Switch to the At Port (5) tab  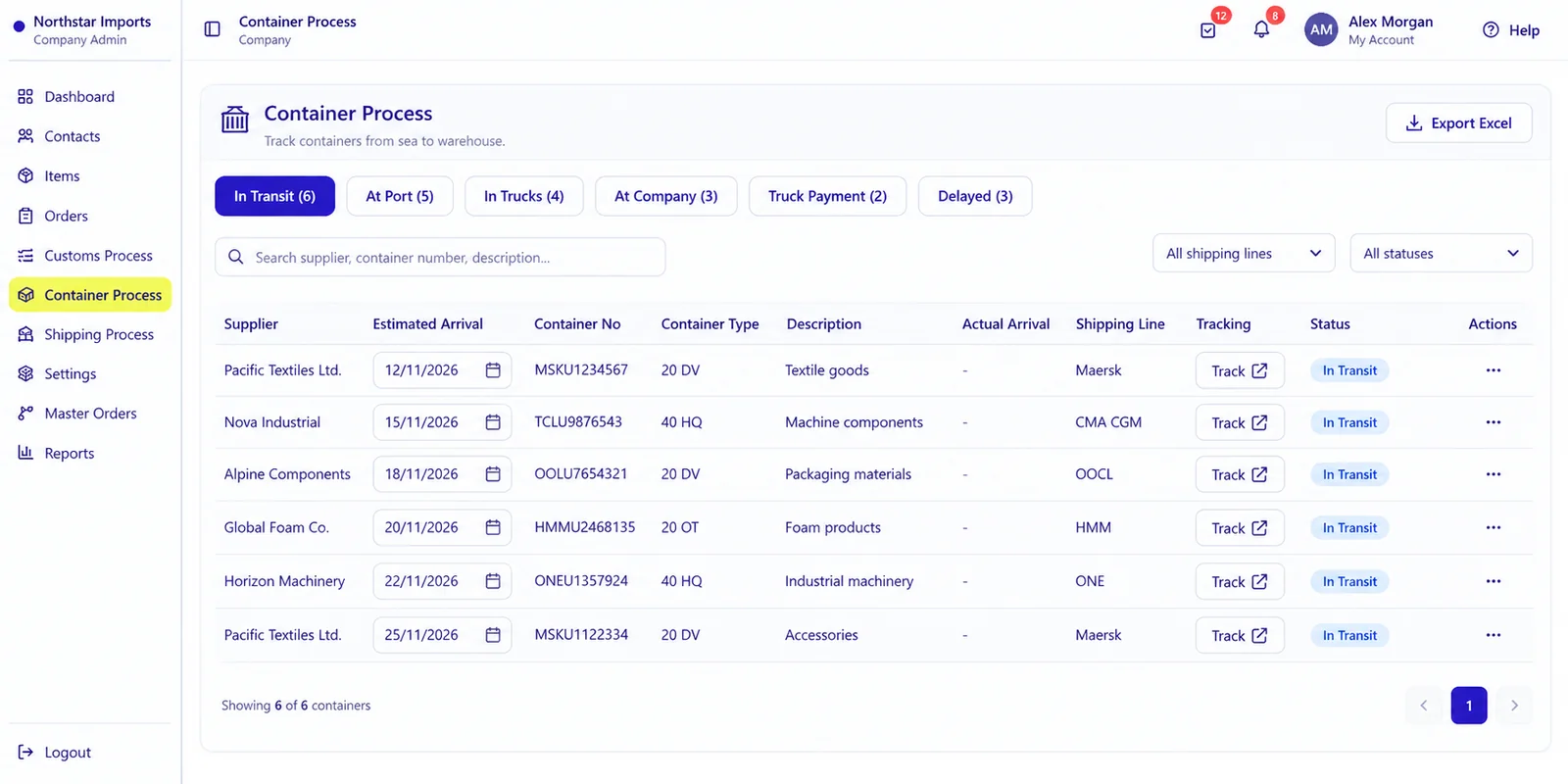(400, 196)
